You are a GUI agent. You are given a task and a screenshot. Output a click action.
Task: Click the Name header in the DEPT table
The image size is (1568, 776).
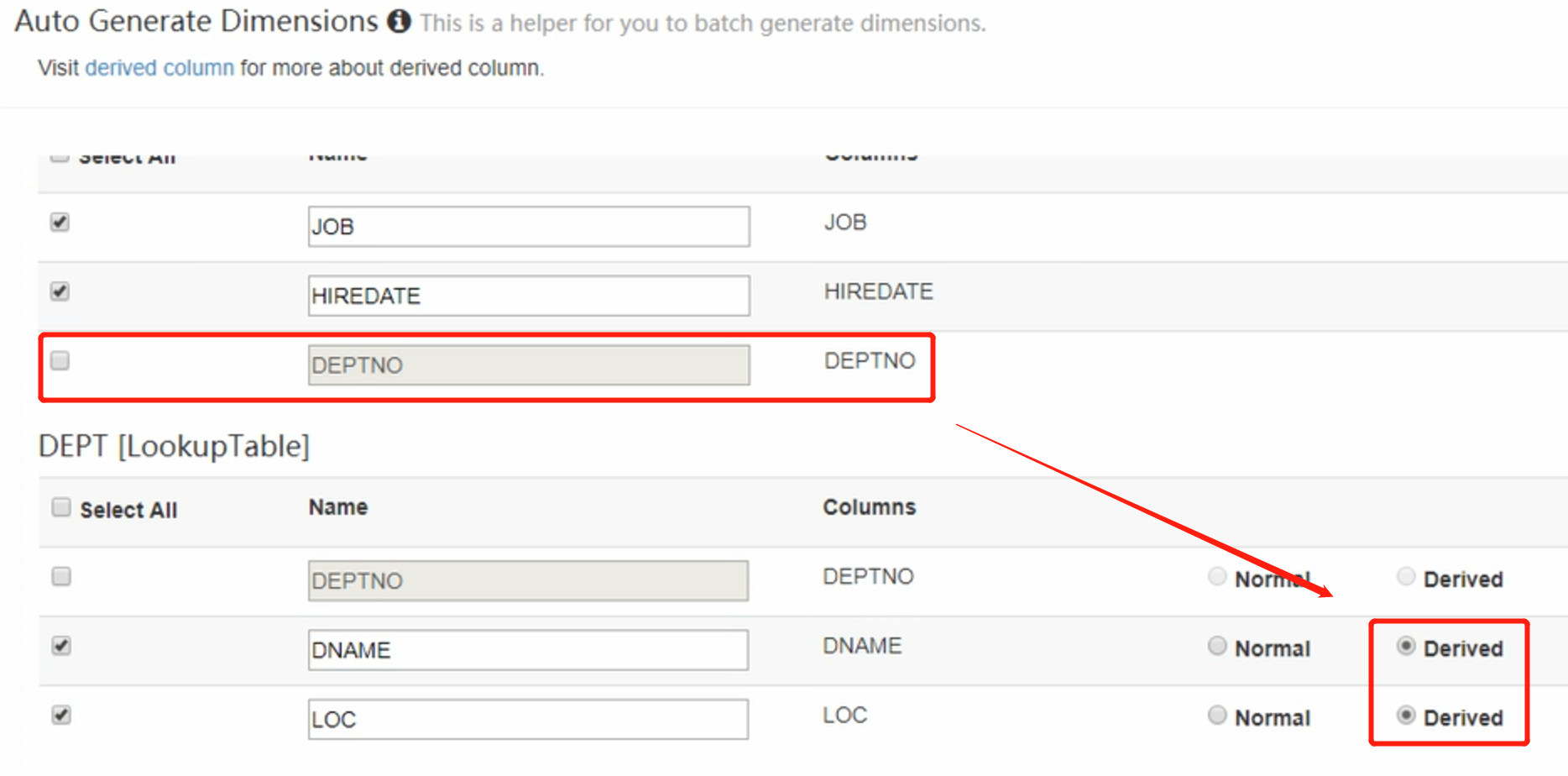point(338,507)
